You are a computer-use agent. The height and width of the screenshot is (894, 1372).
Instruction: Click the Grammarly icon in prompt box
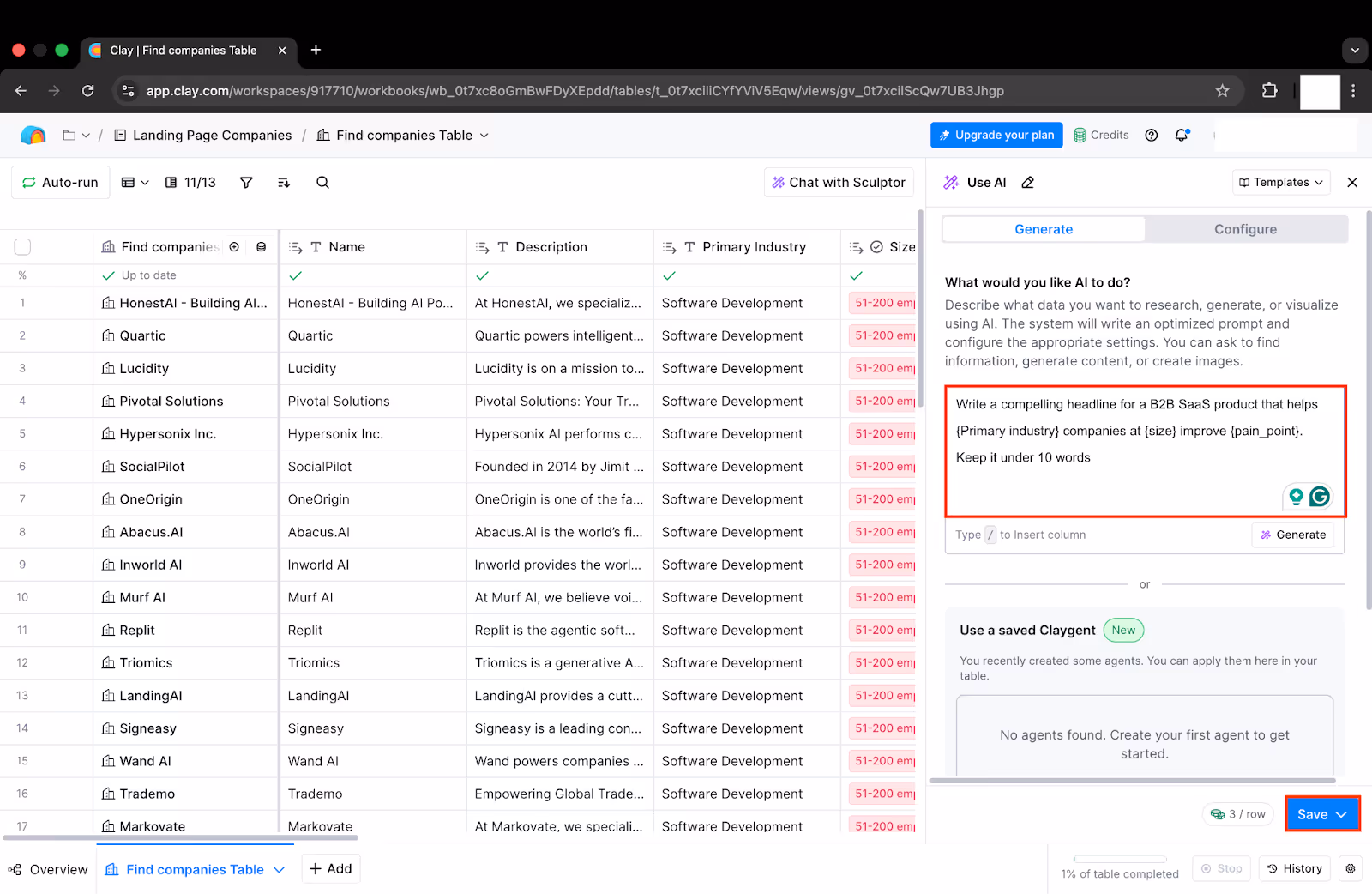[1320, 496]
